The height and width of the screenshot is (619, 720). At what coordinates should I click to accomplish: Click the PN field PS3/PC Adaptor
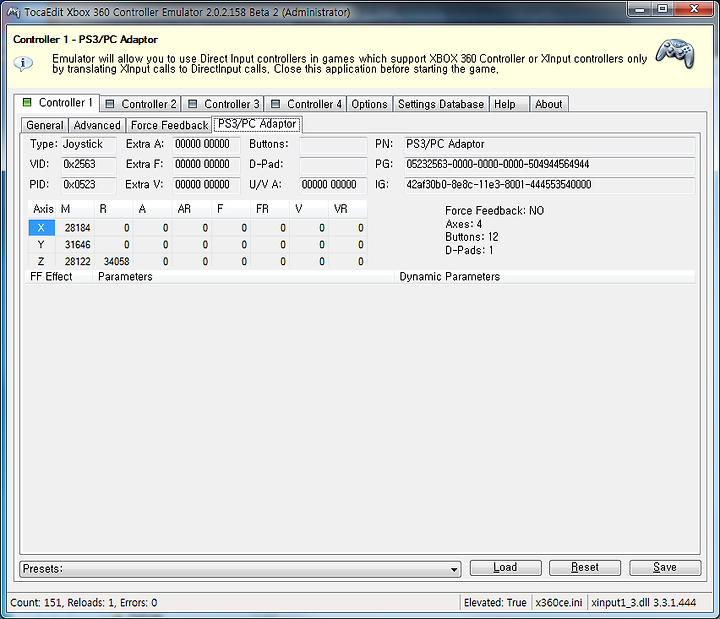pyautogui.click(x=550, y=144)
